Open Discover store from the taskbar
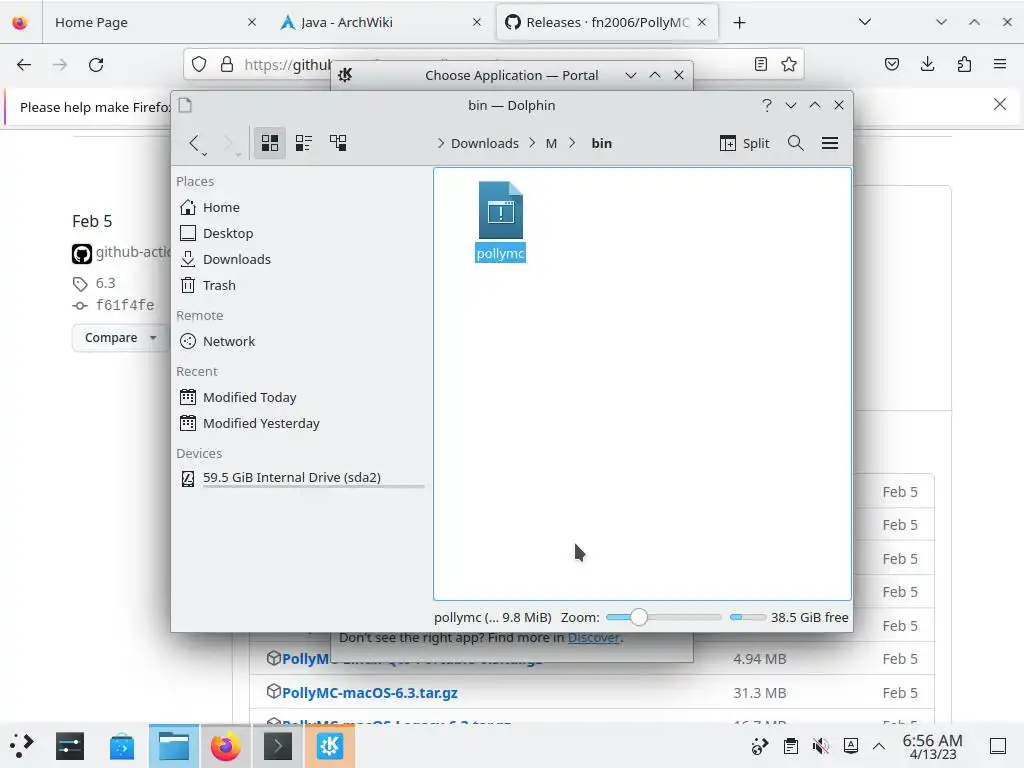The width and height of the screenshot is (1024, 768). click(122, 746)
